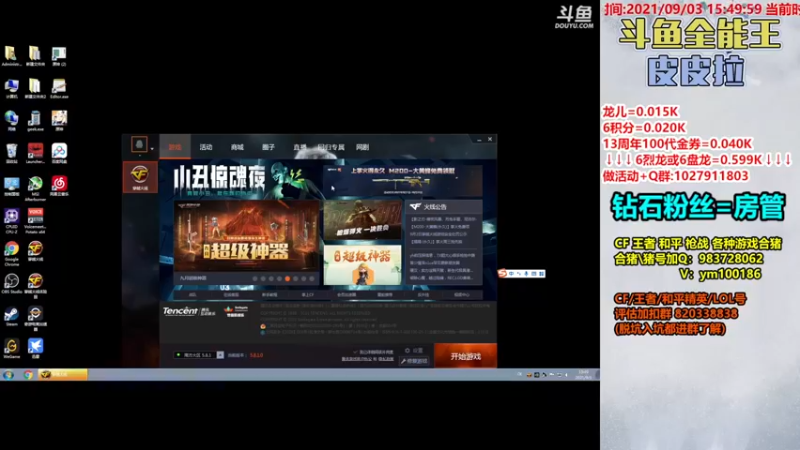
Task: Open the Baidu Netdisk desktop shortcut
Action: 59,153
